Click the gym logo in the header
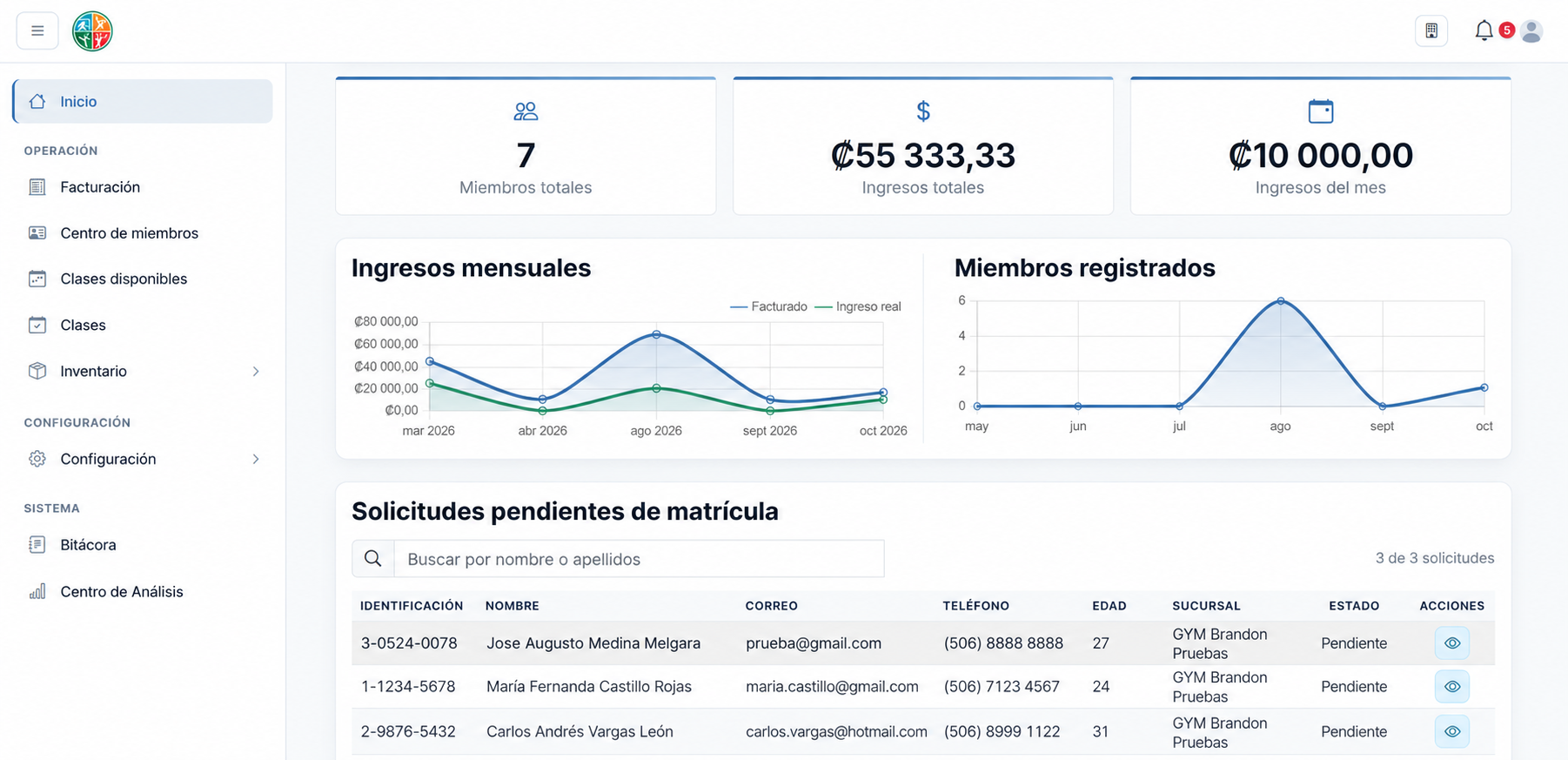The width and height of the screenshot is (1568, 760). (x=92, y=31)
